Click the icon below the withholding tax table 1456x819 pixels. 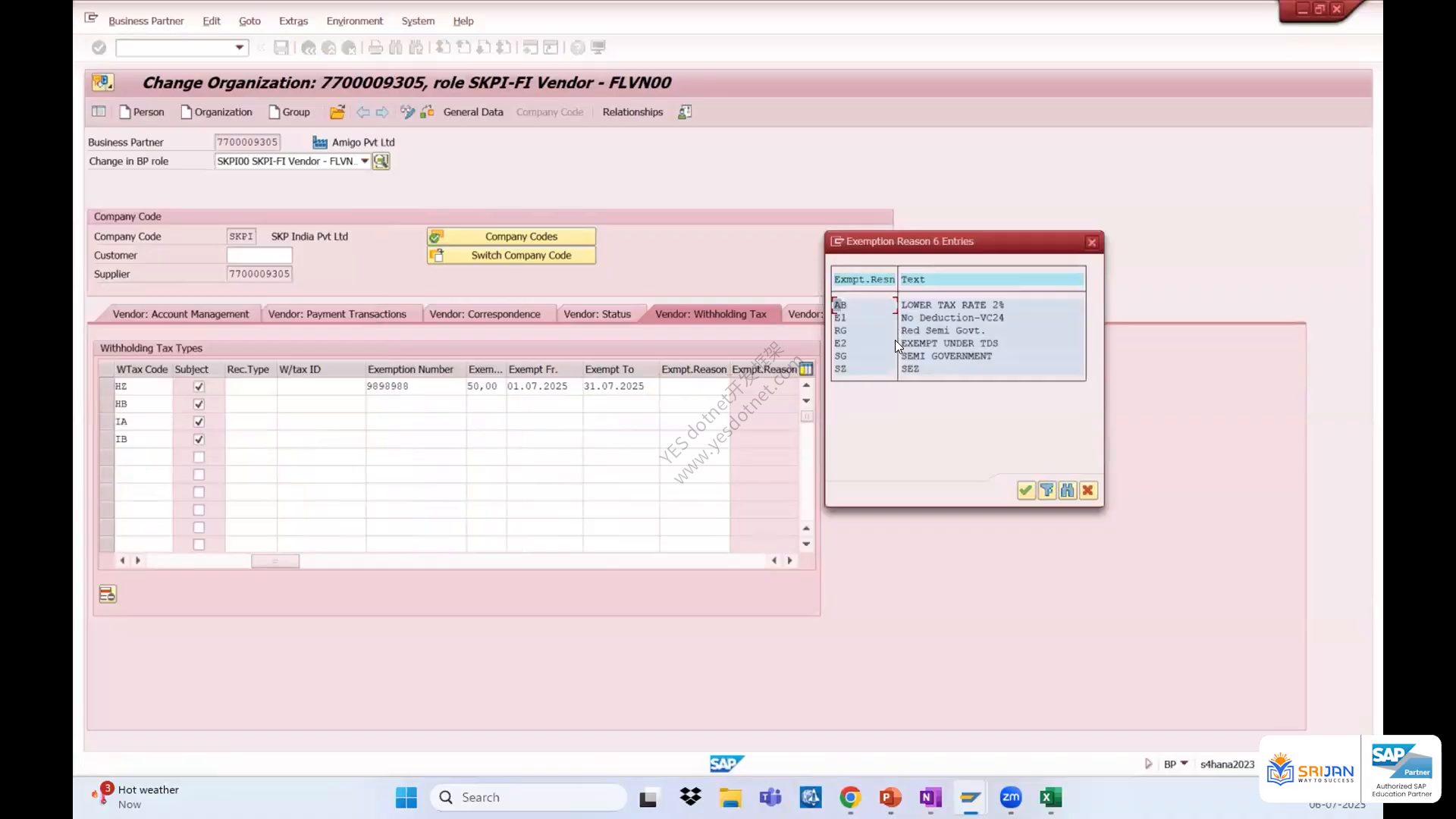tap(108, 595)
